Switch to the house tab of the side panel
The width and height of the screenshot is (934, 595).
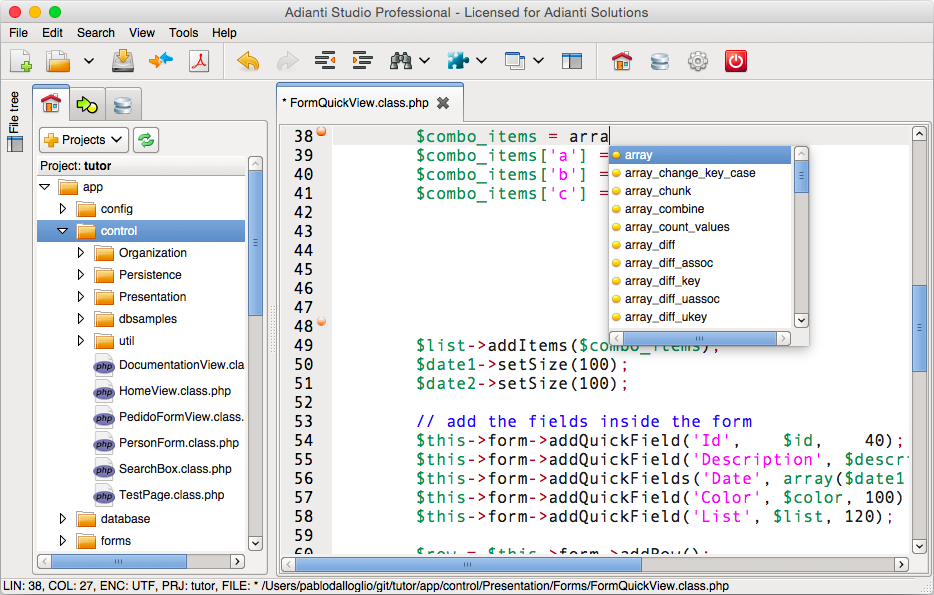point(51,104)
